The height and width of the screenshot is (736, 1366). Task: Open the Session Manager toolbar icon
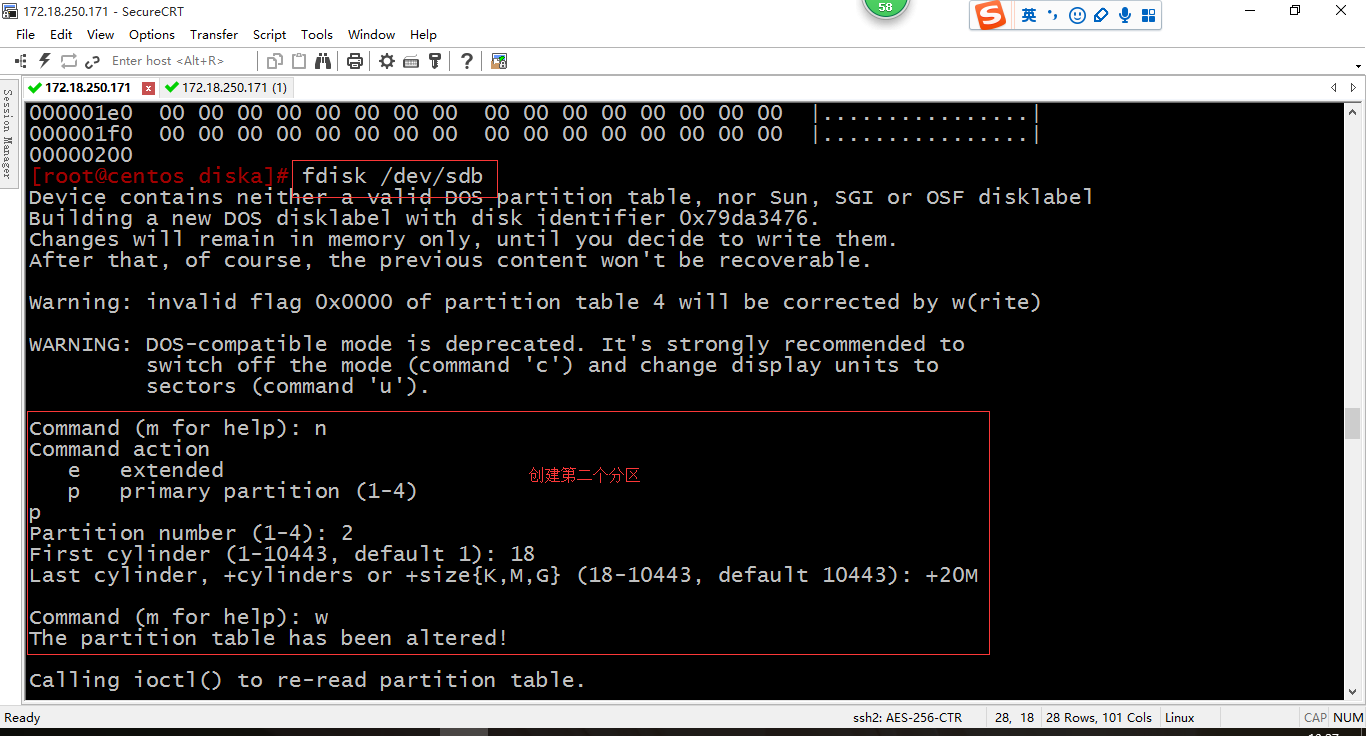pyautogui.click(x=20, y=61)
